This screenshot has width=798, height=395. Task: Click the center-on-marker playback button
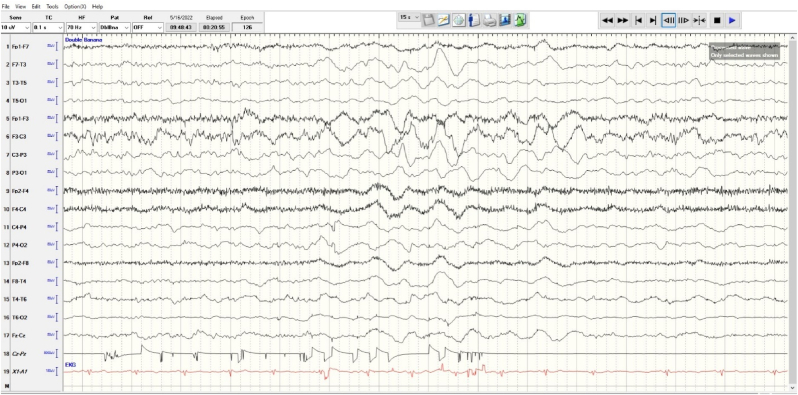click(699, 20)
